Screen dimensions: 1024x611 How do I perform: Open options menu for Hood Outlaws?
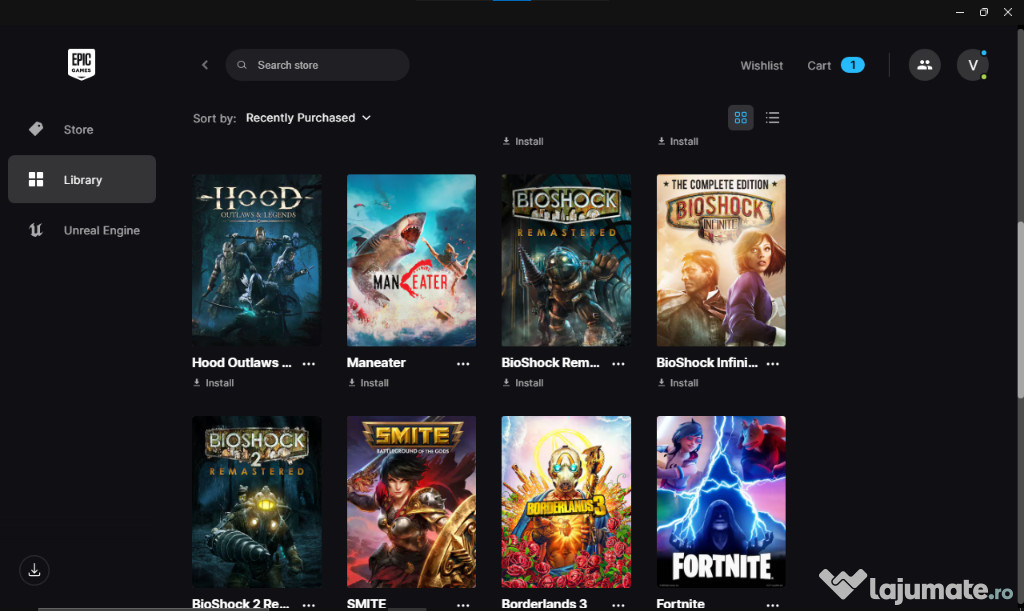tap(309, 364)
